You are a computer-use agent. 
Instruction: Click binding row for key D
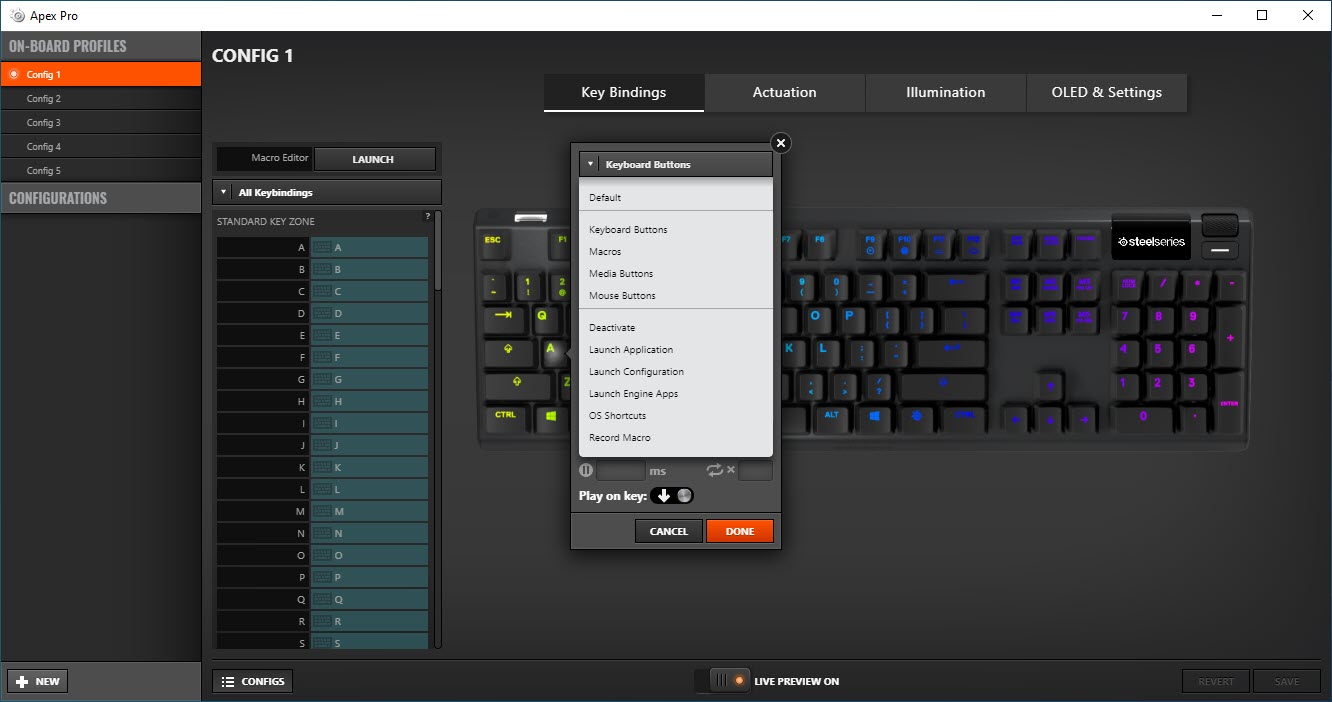pos(322,313)
